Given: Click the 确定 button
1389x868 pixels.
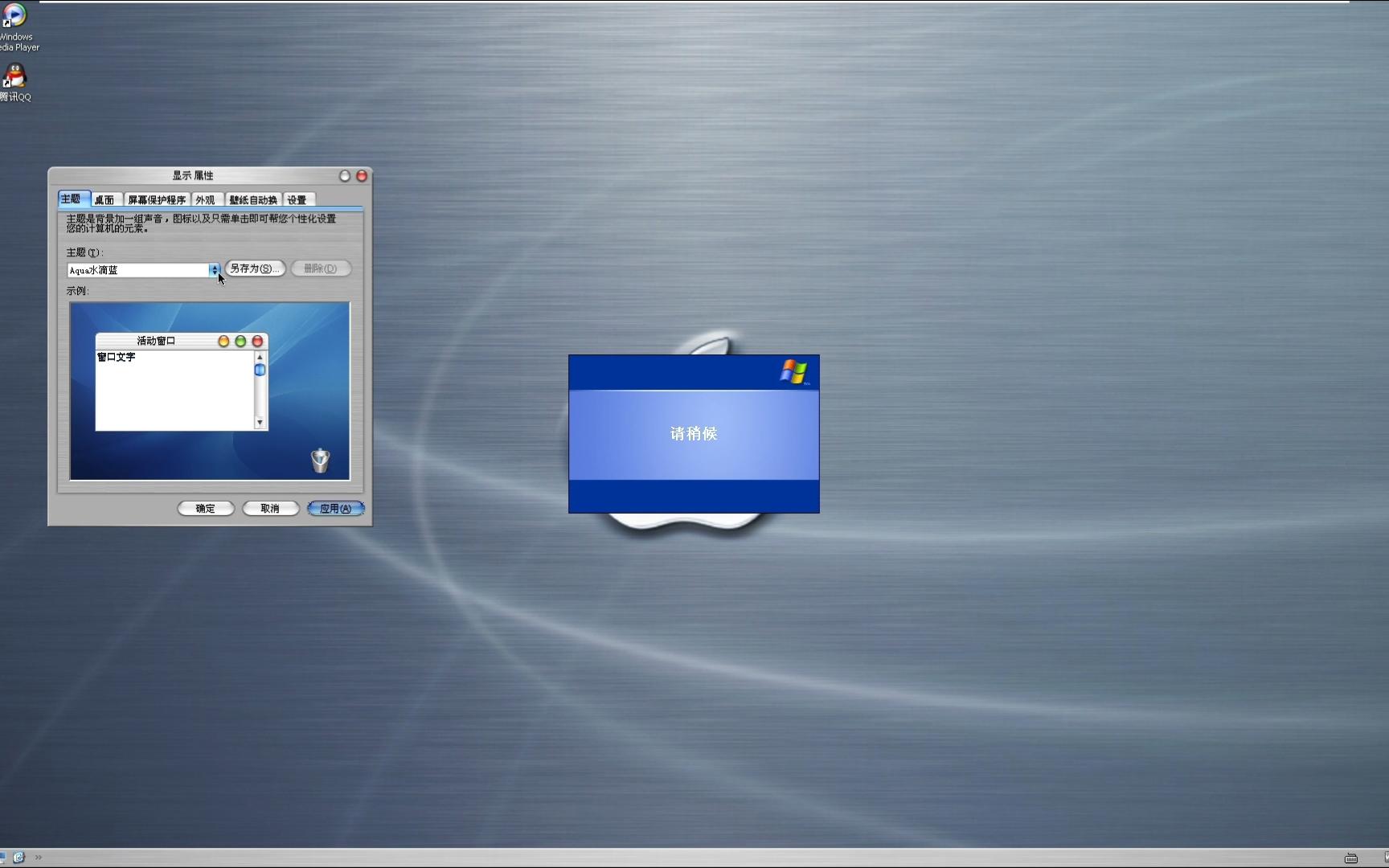Looking at the screenshot, I should coord(206,509).
